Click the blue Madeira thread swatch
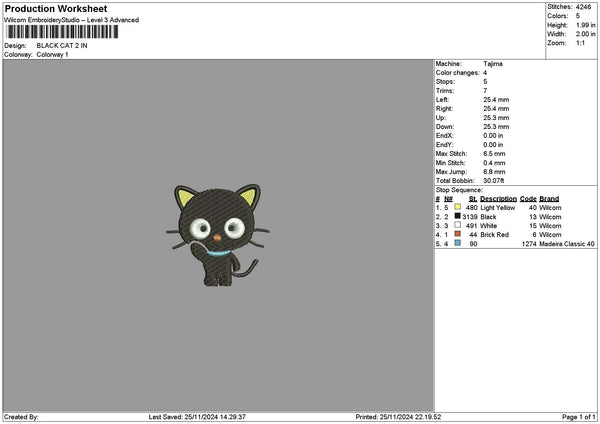The image size is (600, 424). [x=457, y=243]
